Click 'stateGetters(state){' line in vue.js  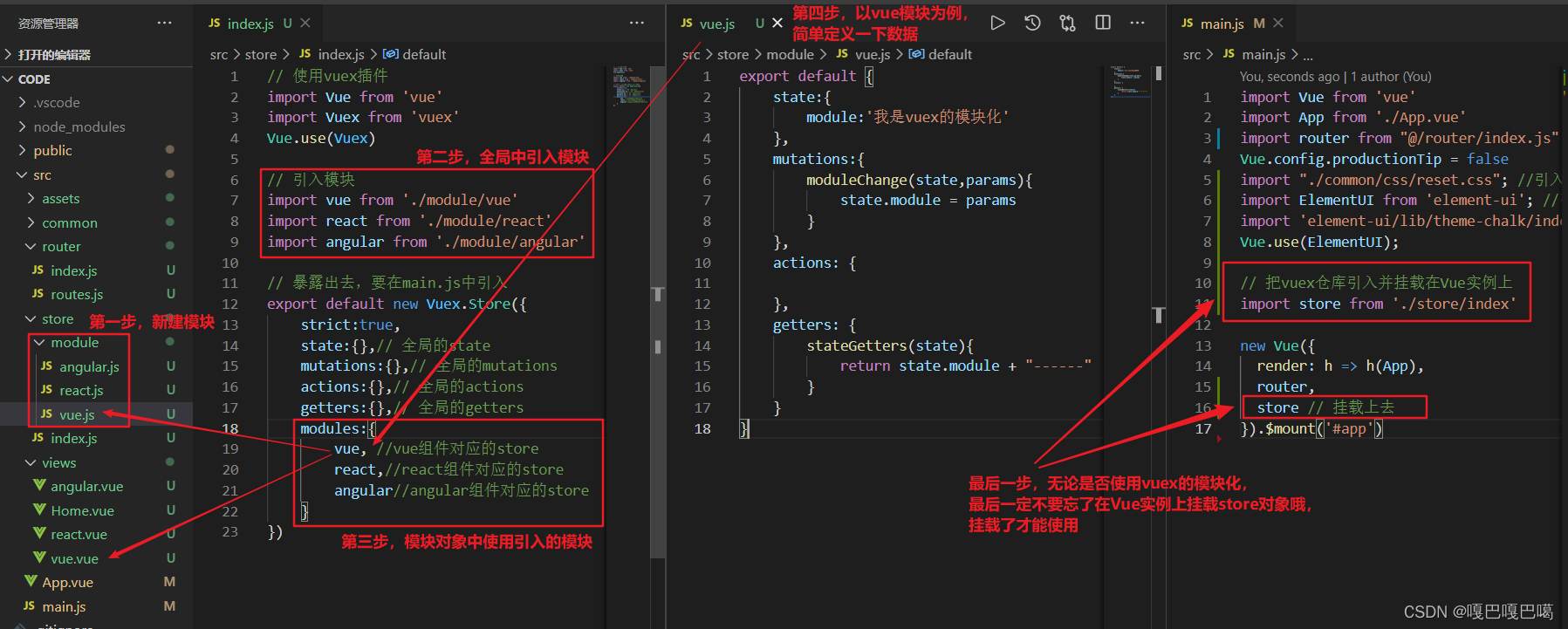890,345
